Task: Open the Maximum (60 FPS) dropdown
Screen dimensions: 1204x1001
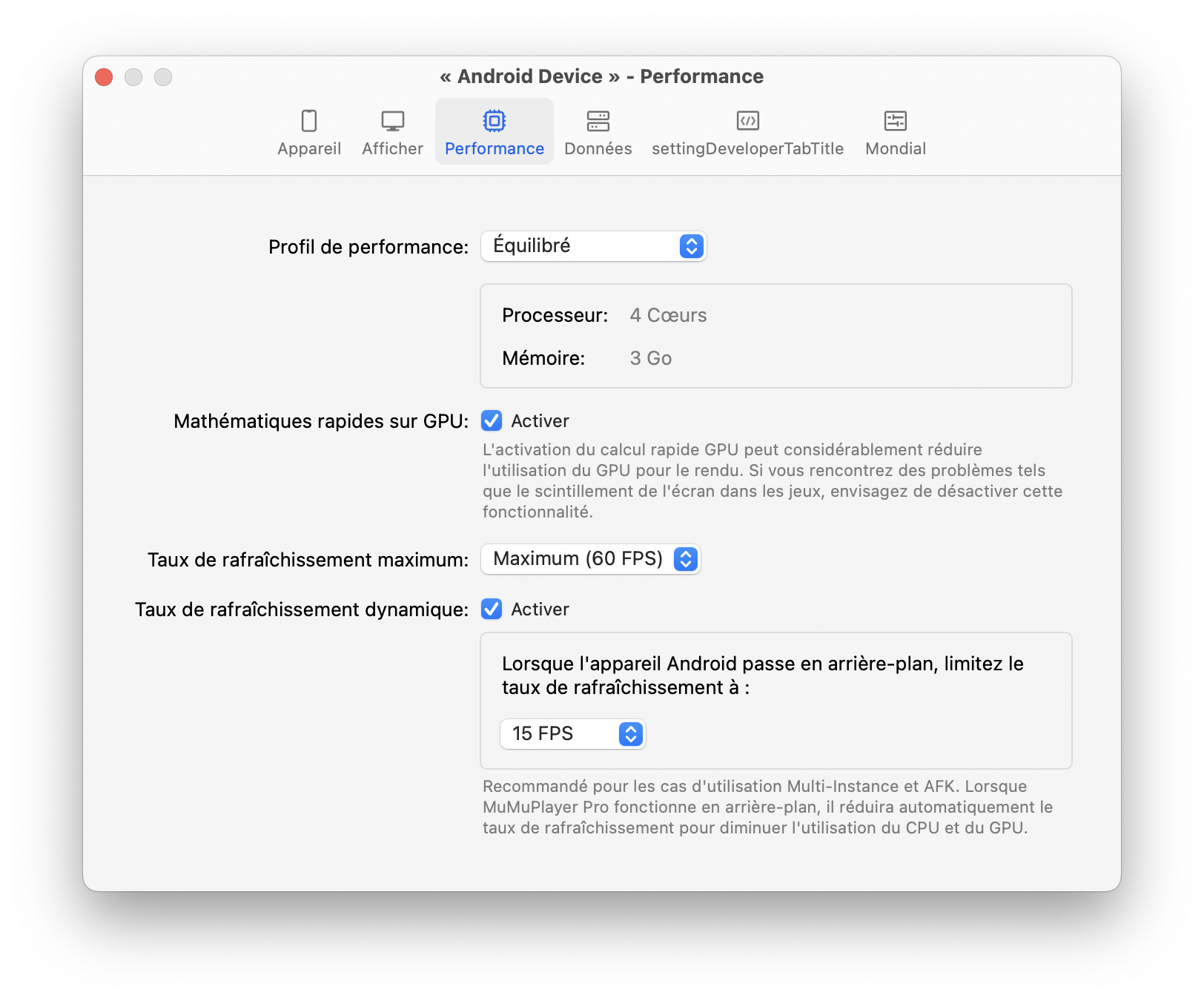Action: pos(590,559)
